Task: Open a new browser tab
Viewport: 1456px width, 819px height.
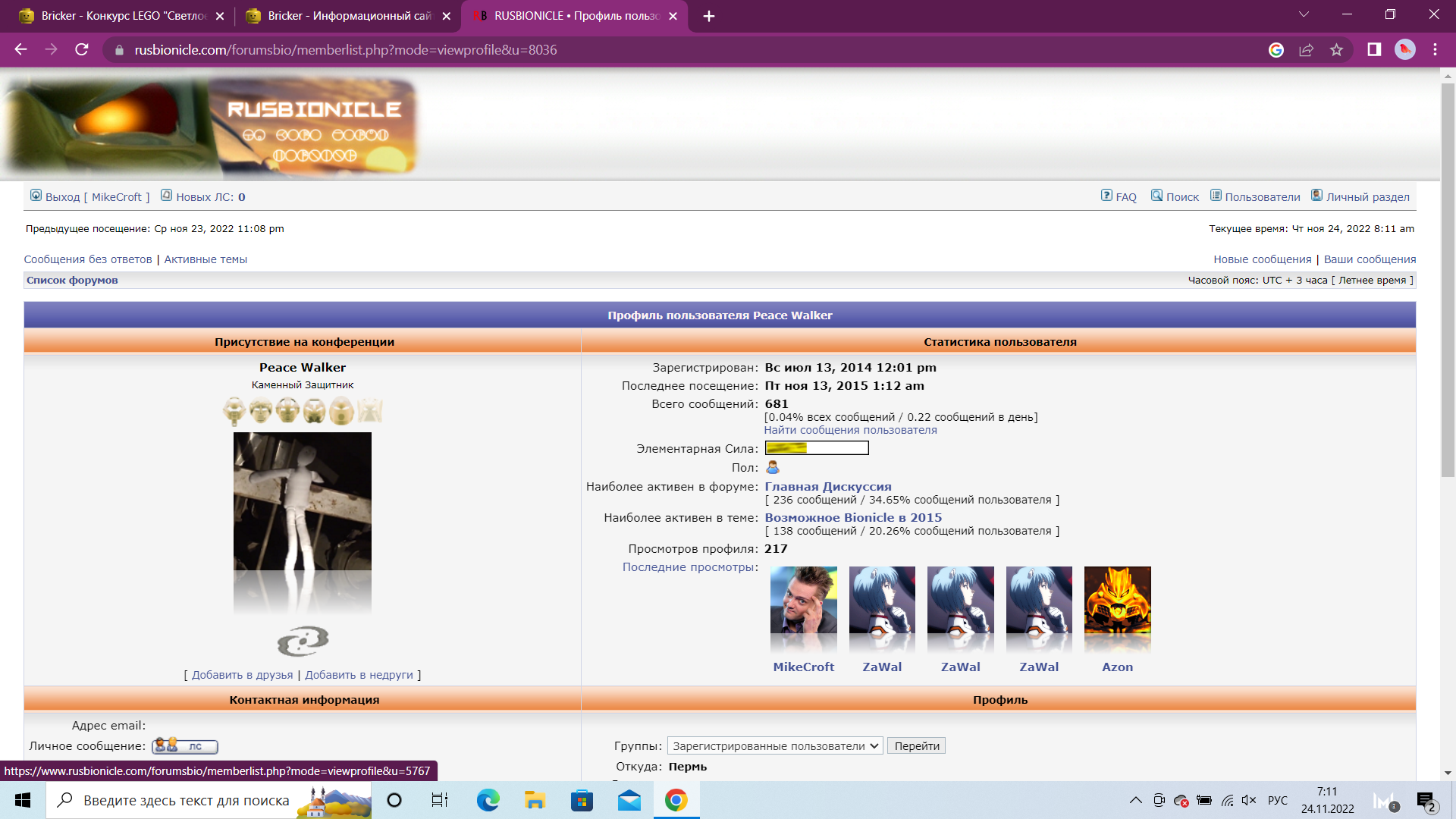Action: (709, 16)
